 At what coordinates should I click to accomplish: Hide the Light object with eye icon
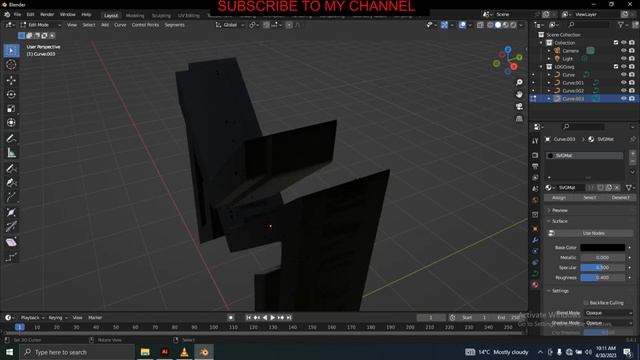tap(623, 58)
